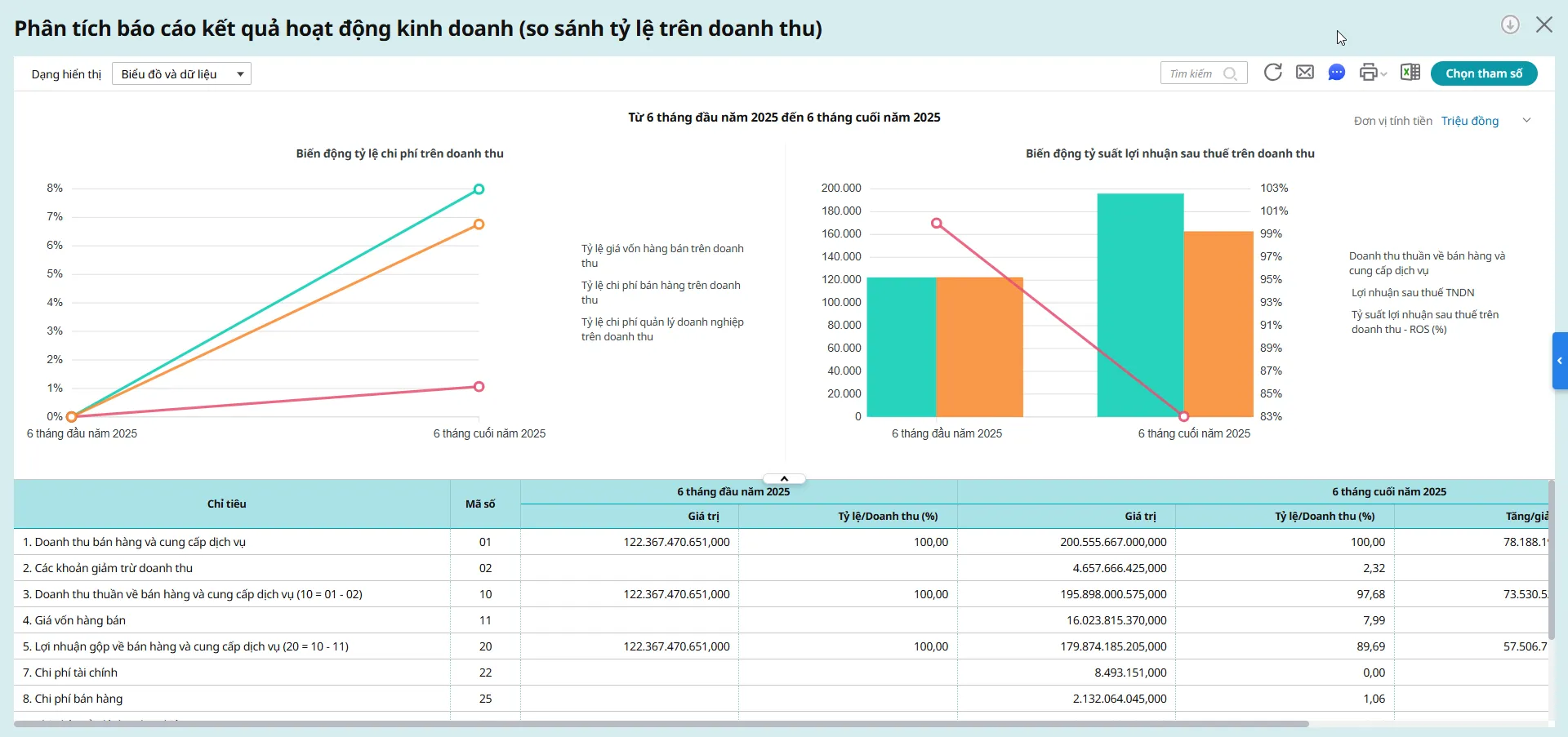Screen dimensions: 1568x737
Task: Open the print options dropdown arrow
Action: [x=1383, y=73]
